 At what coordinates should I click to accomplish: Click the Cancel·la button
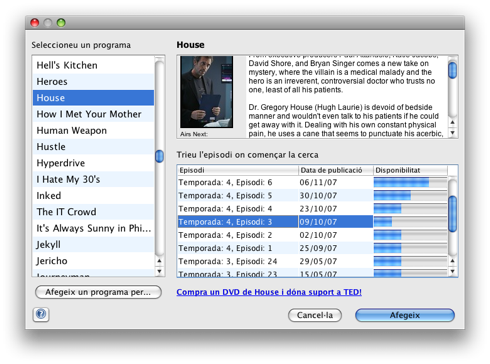tap(315, 315)
